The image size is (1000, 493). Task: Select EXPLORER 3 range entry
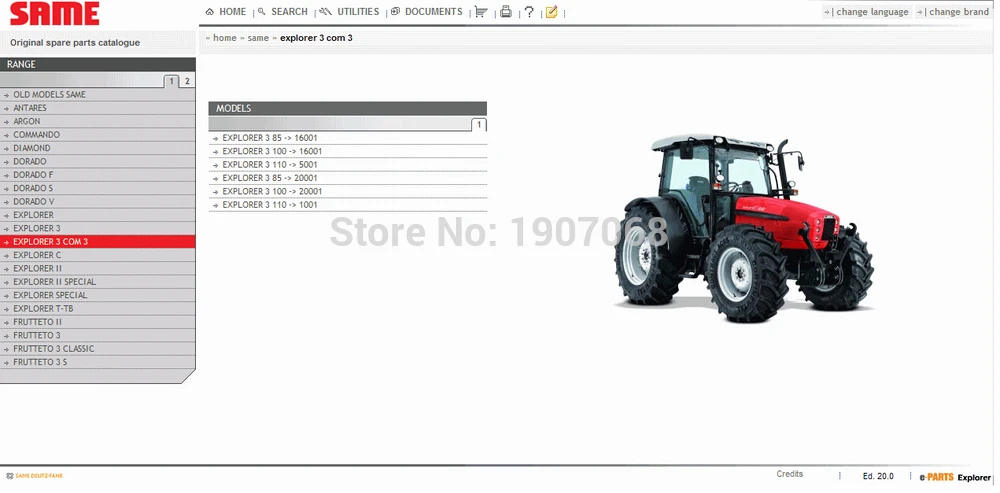click(98, 228)
